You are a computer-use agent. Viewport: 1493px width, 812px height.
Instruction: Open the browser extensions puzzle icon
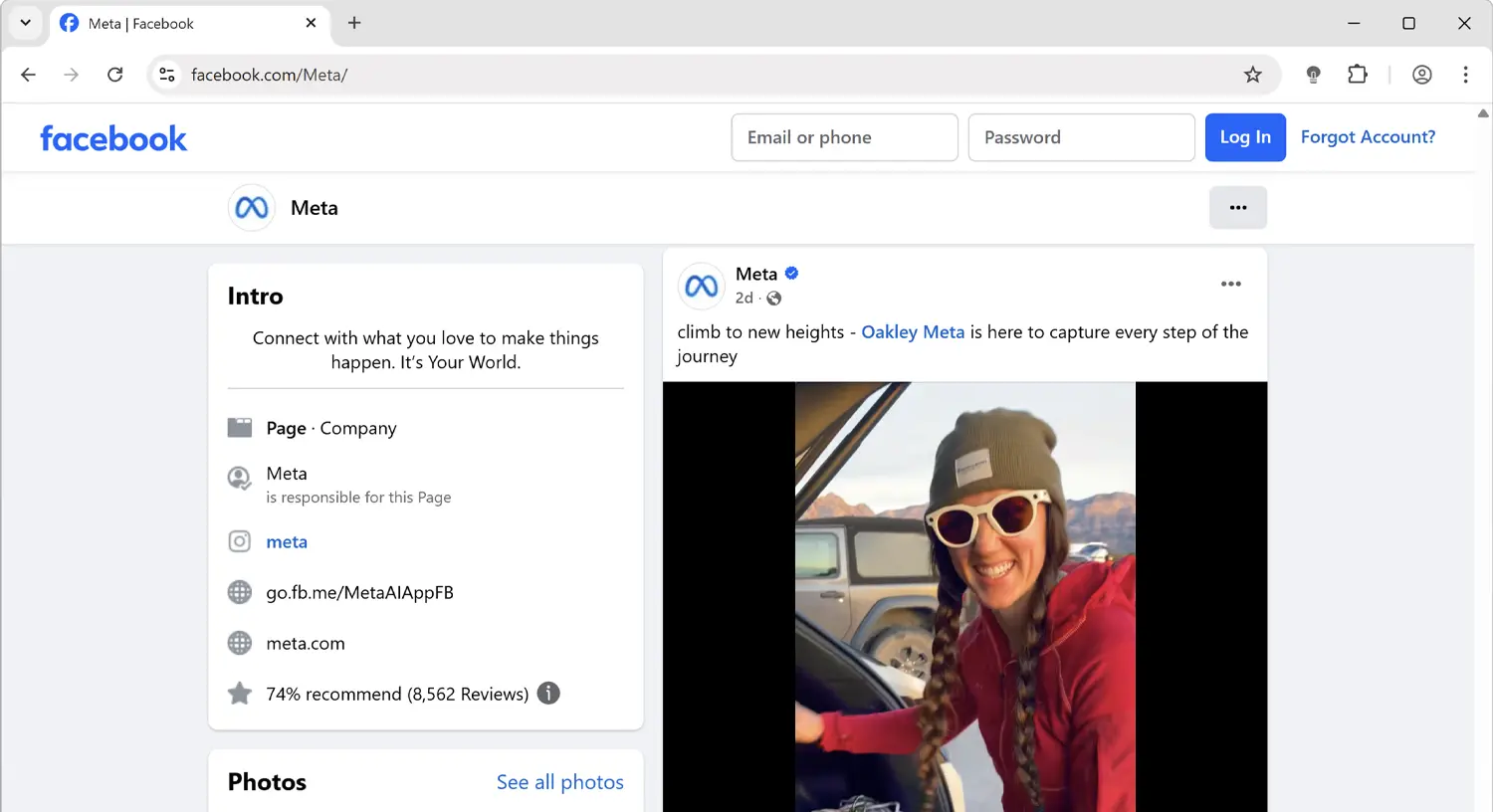click(x=1357, y=74)
